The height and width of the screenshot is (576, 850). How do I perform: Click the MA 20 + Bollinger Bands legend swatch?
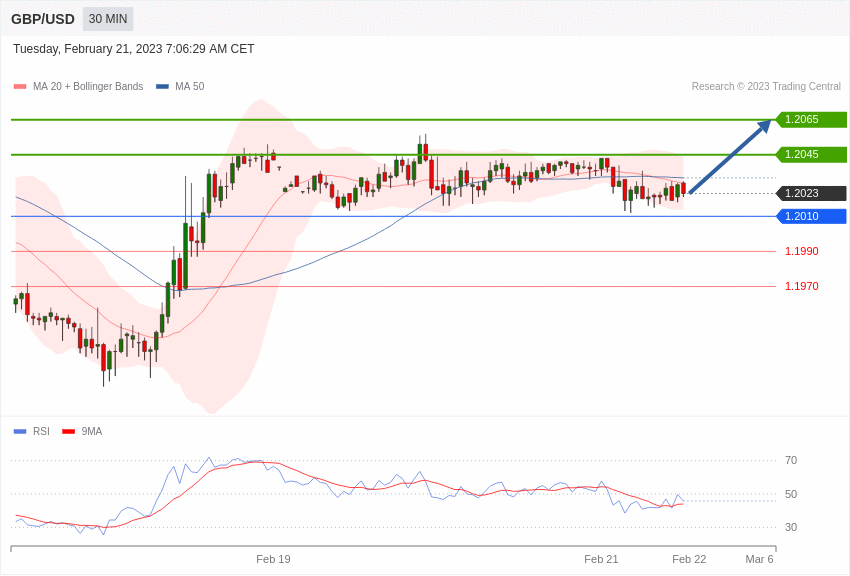tap(20, 87)
